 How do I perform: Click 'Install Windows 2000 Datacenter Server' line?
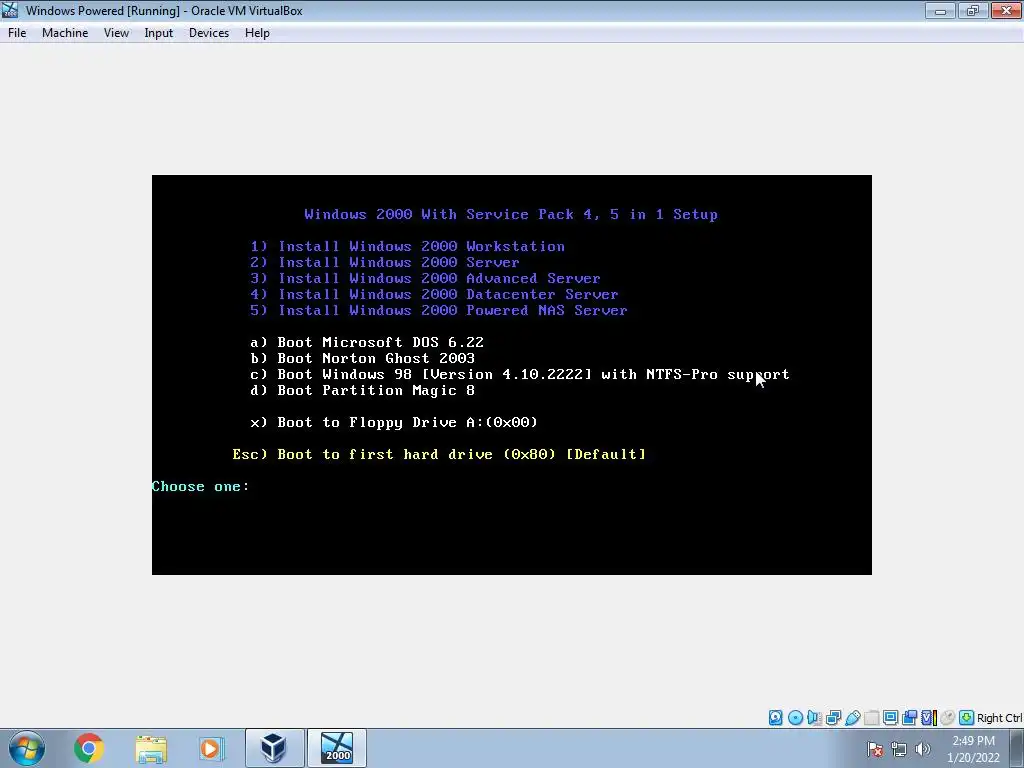coord(434,294)
